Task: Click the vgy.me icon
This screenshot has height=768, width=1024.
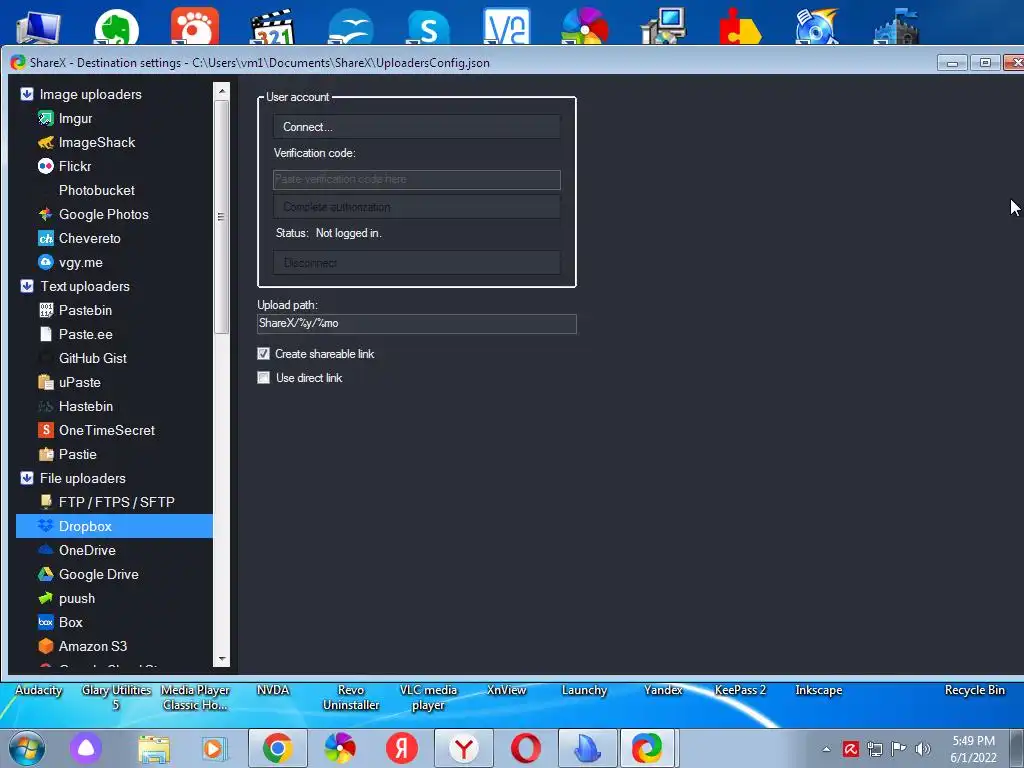Action: point(45,262)
